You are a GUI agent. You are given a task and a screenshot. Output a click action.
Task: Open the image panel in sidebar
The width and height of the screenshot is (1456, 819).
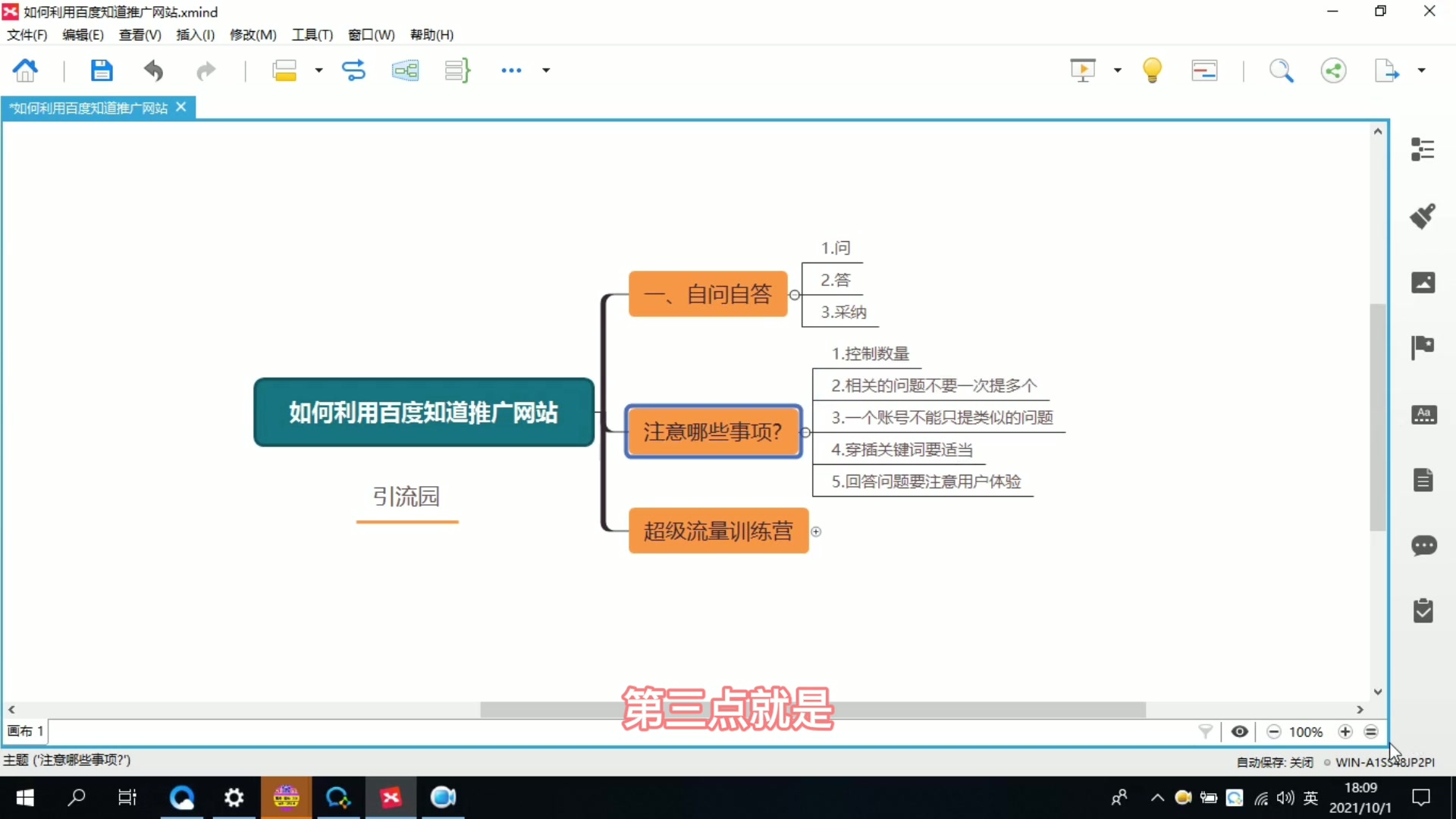click(x=1423, y=282)
